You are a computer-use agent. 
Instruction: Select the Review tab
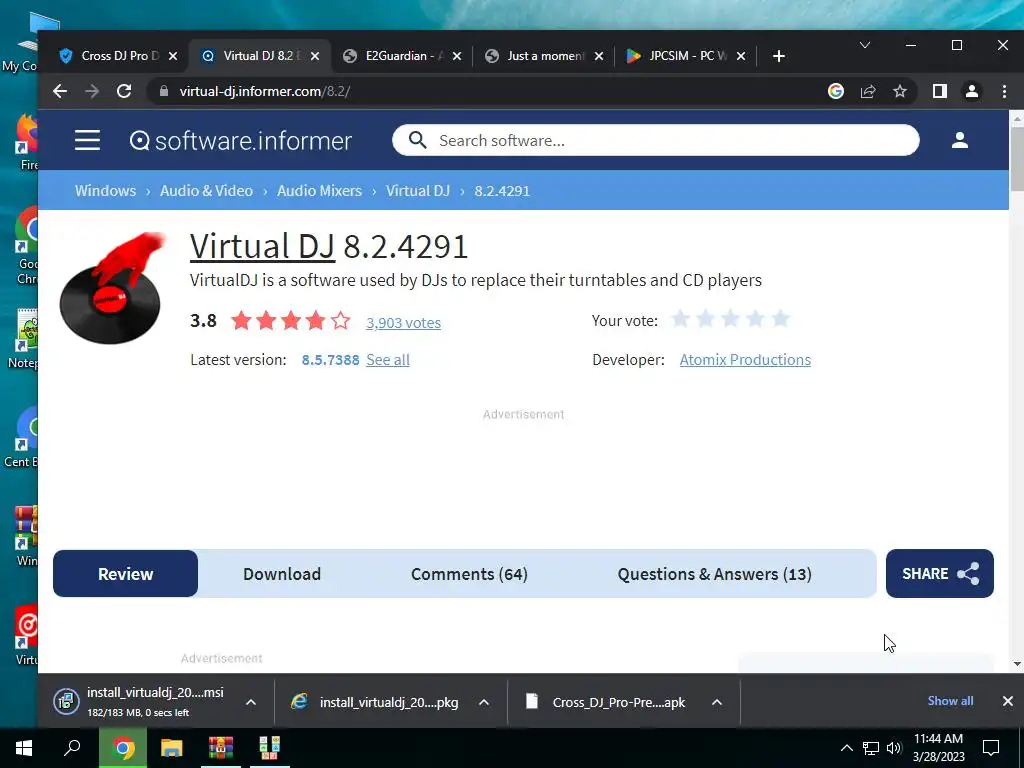pos(125,573)
